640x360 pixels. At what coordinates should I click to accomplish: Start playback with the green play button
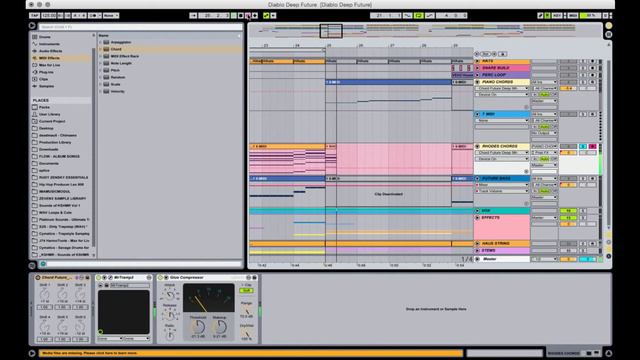pos(234,16)
